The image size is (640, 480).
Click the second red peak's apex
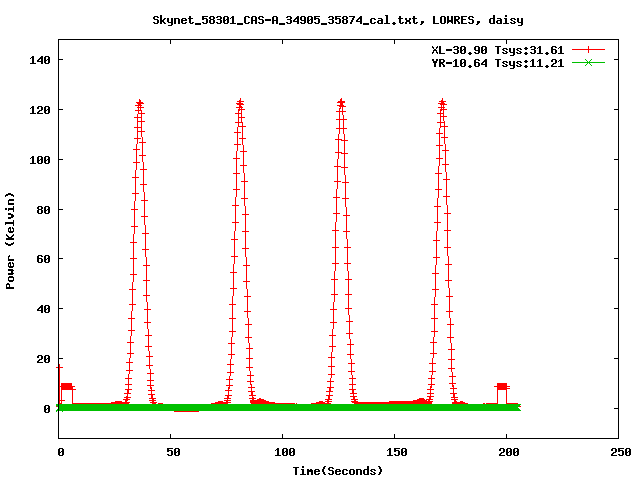point(240,102)
